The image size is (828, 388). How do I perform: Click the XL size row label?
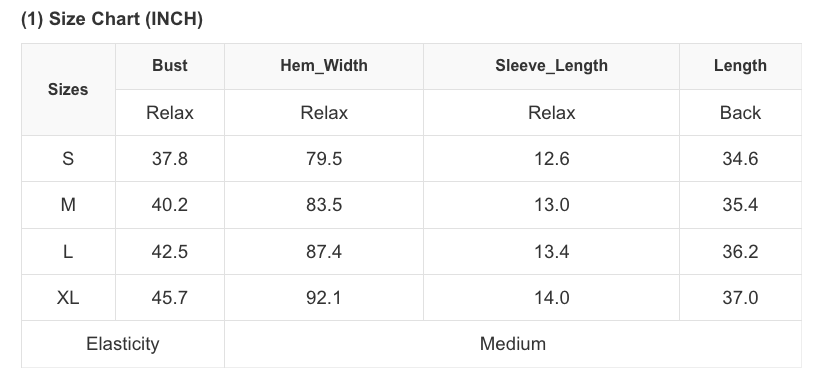68,298
